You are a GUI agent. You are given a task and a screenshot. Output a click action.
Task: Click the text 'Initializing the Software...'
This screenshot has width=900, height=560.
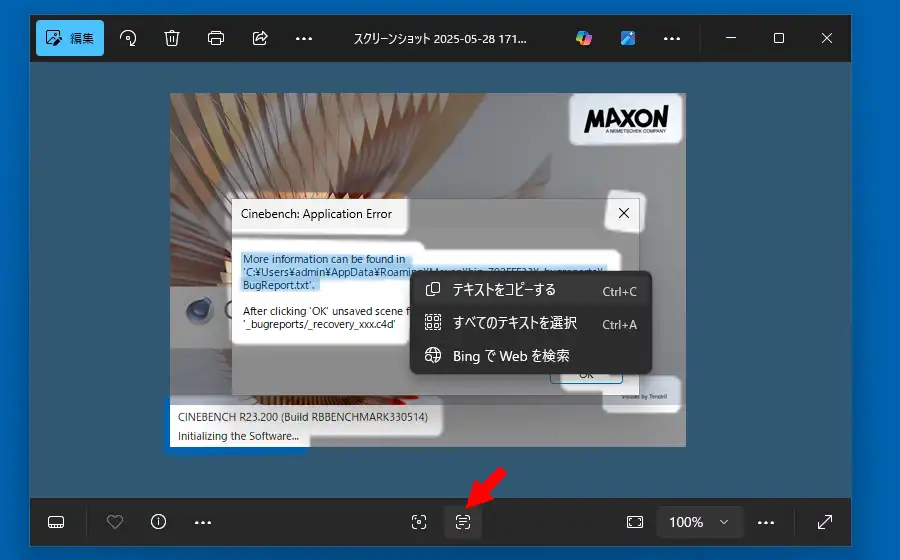click(238, 436)
